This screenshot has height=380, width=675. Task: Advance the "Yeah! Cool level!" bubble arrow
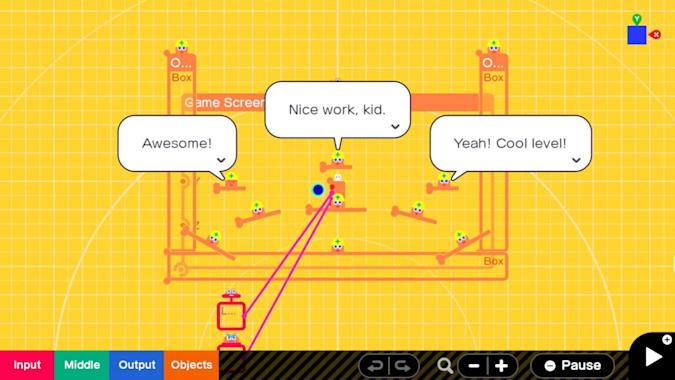[576, 160]
